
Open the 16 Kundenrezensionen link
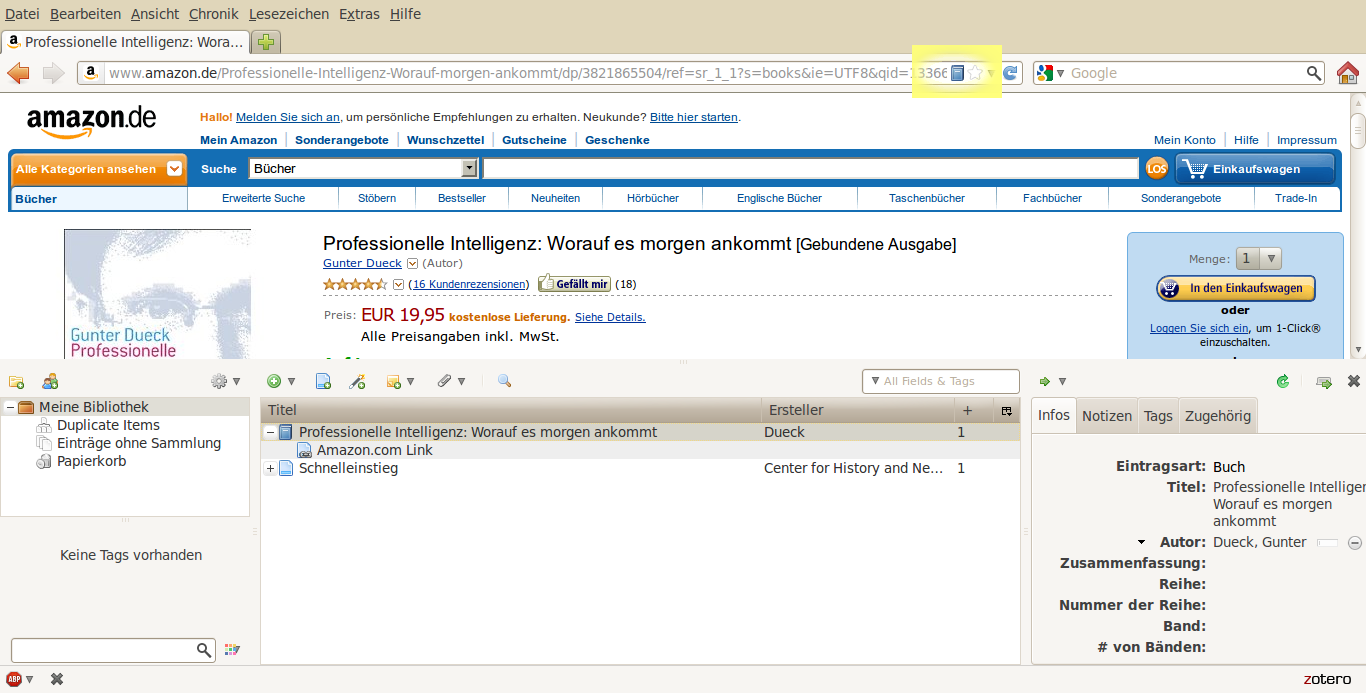coord(469,284)
